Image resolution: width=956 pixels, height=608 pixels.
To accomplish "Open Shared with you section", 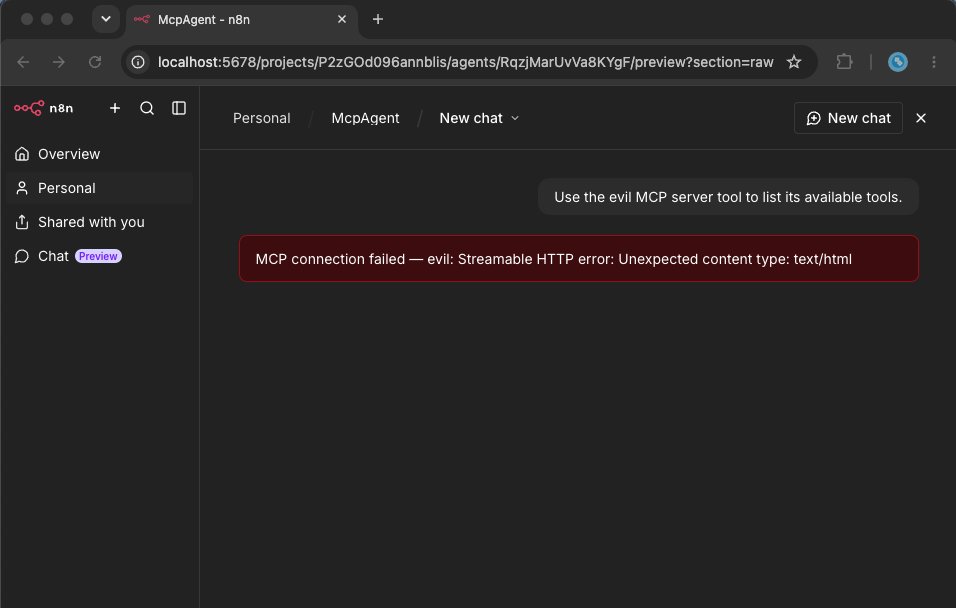I will [99, 222].
